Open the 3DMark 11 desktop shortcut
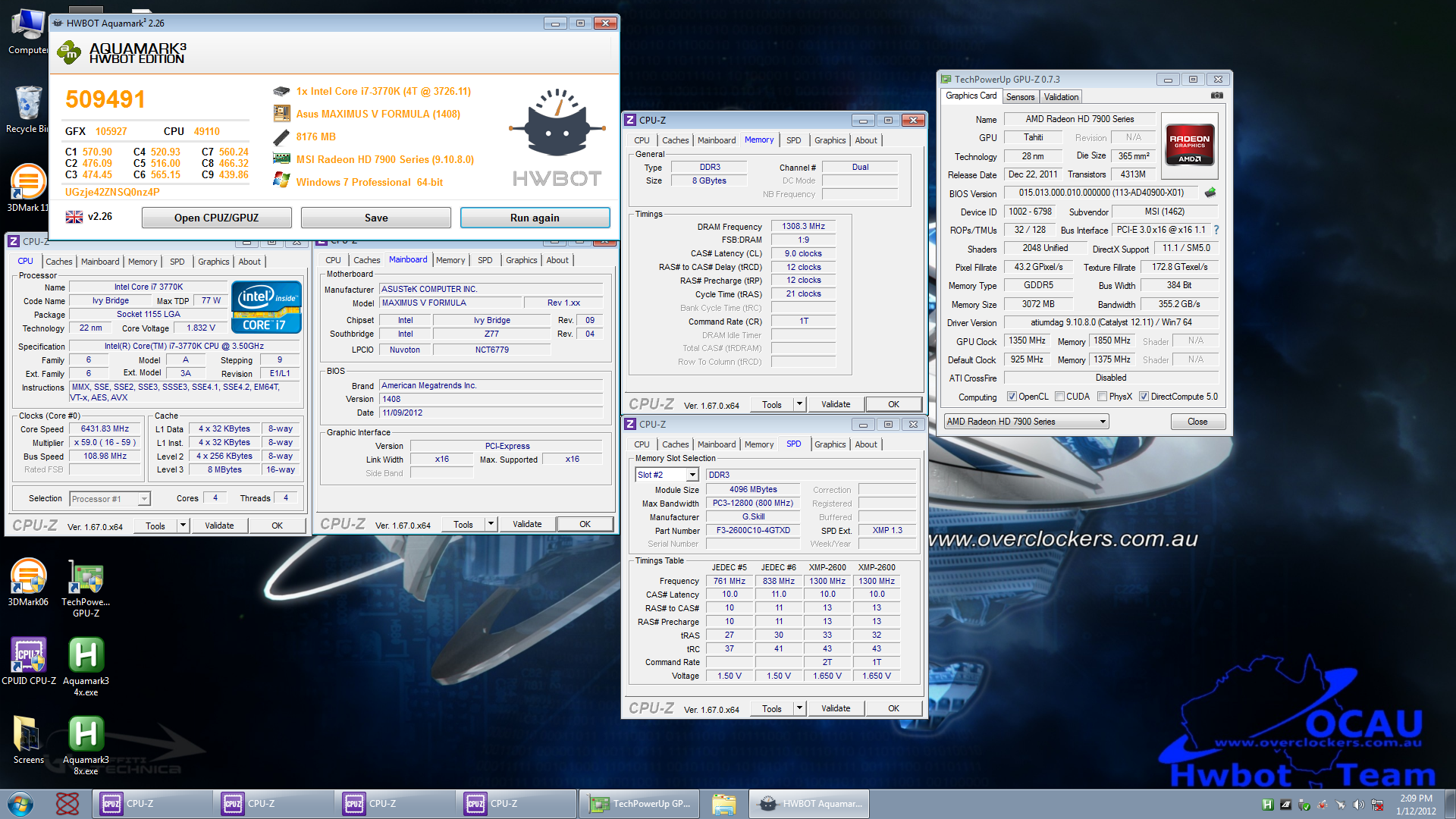The width and height of the screenshot is (1456, 819). coord(28,187)
